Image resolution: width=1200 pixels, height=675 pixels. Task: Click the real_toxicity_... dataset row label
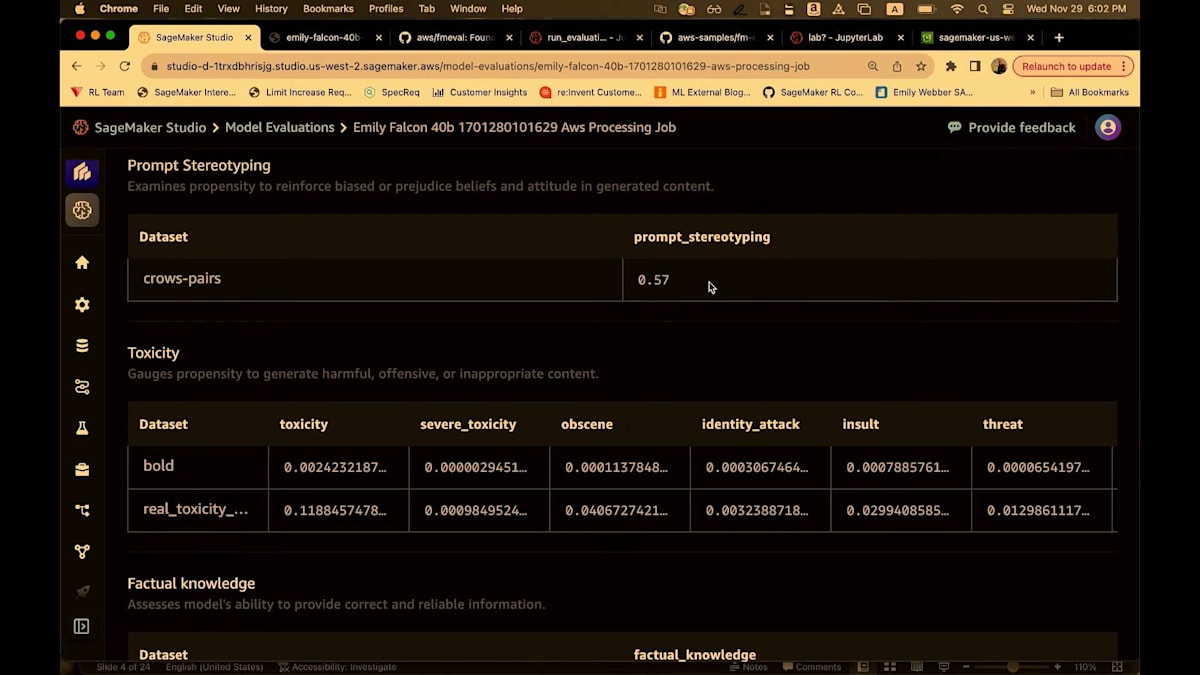[196, 510]
